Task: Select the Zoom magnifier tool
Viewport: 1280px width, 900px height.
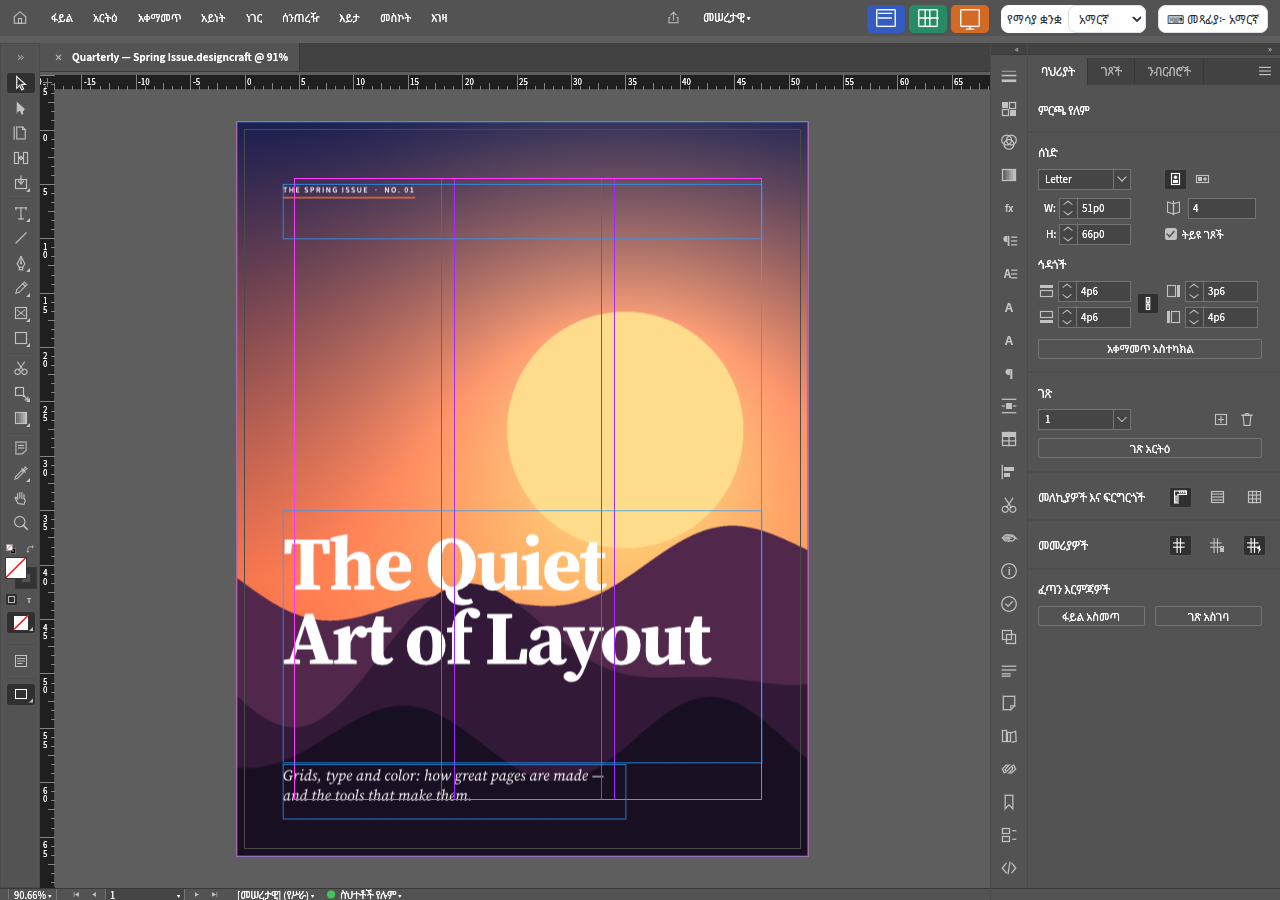Action: pos(20,523)
